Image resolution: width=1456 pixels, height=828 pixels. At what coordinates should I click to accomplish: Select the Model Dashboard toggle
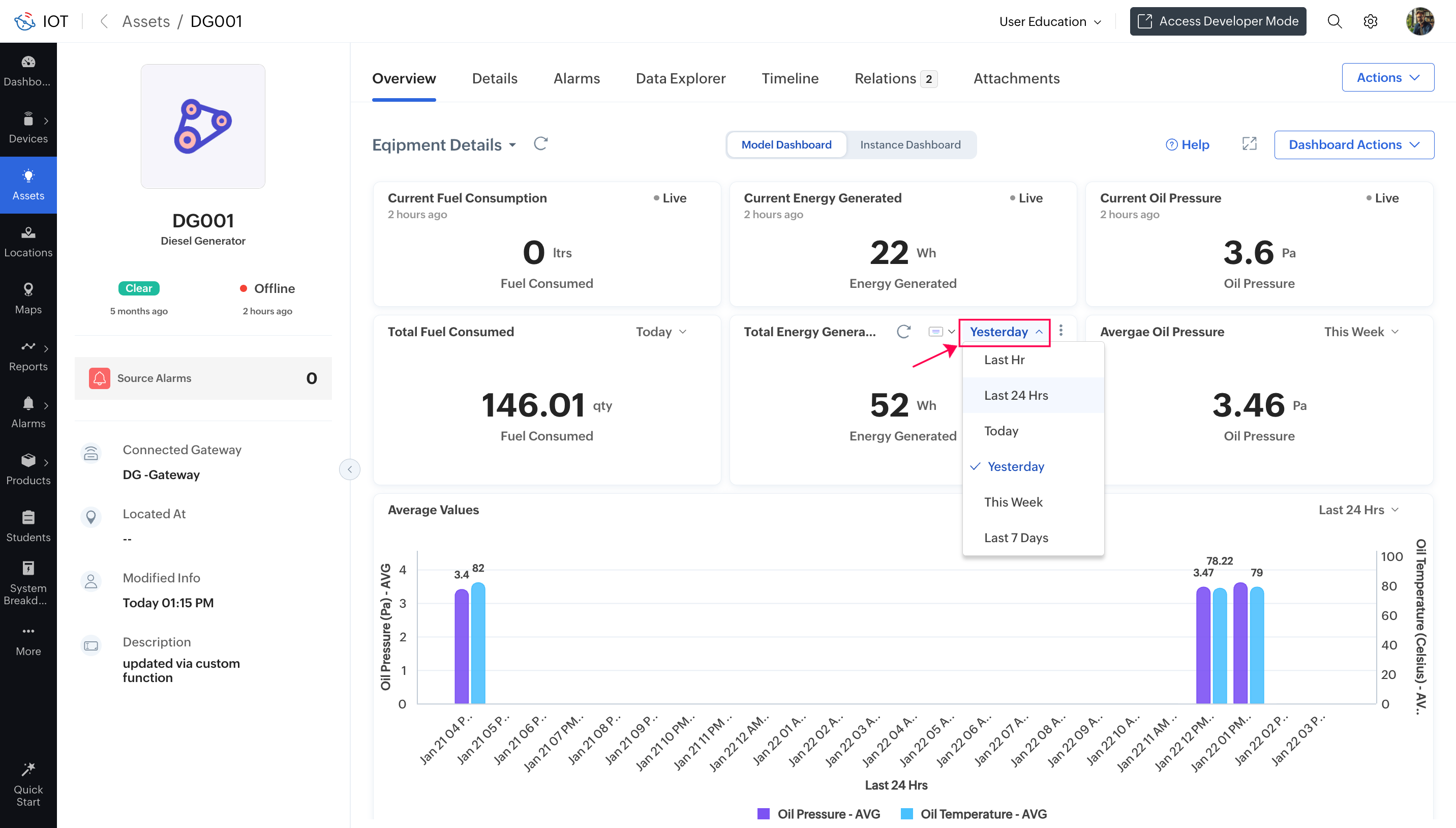pyautogui.click(x=786, y=144)
